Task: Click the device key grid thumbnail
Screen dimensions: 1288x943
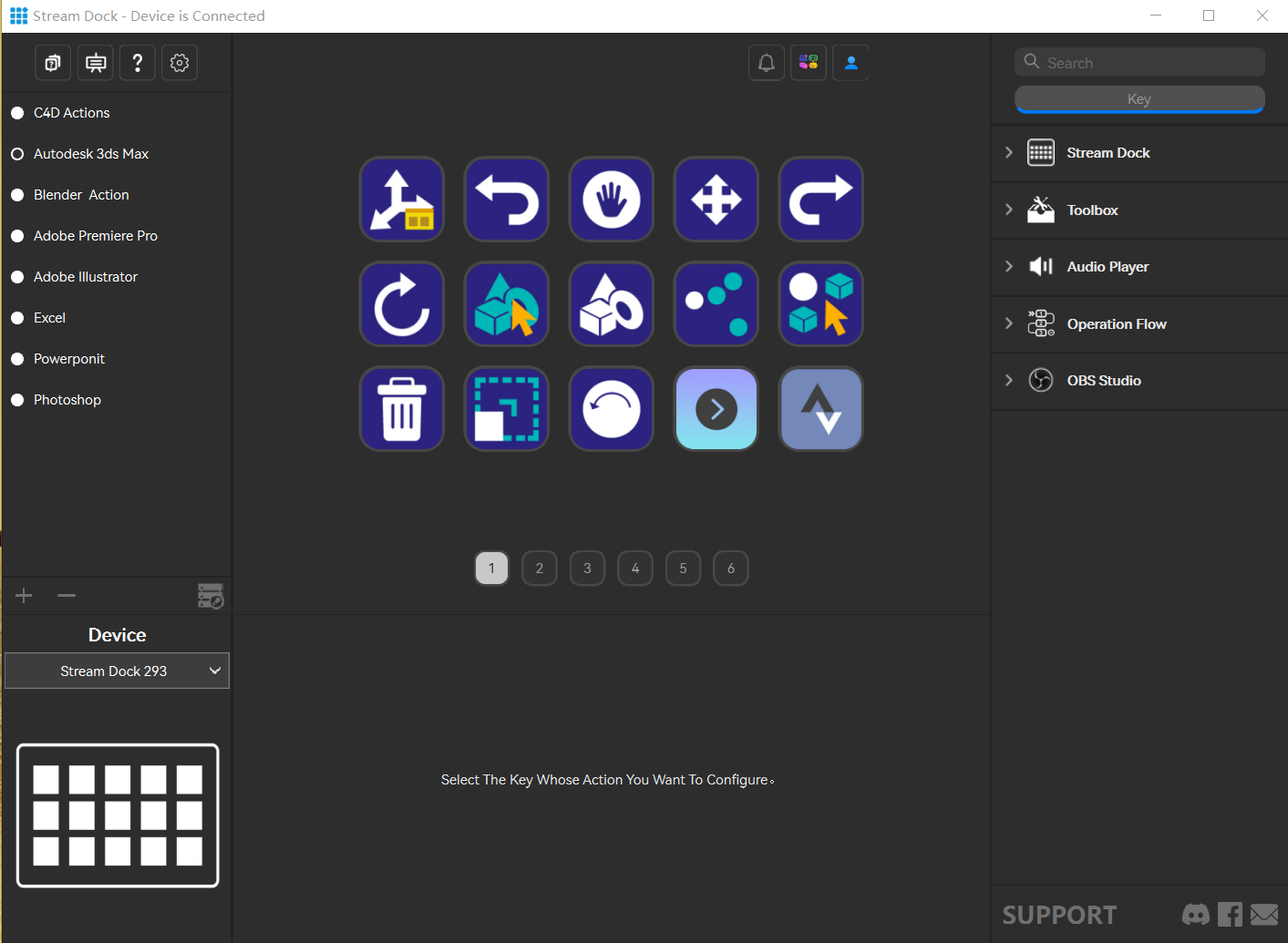Action: pos(118,815)
